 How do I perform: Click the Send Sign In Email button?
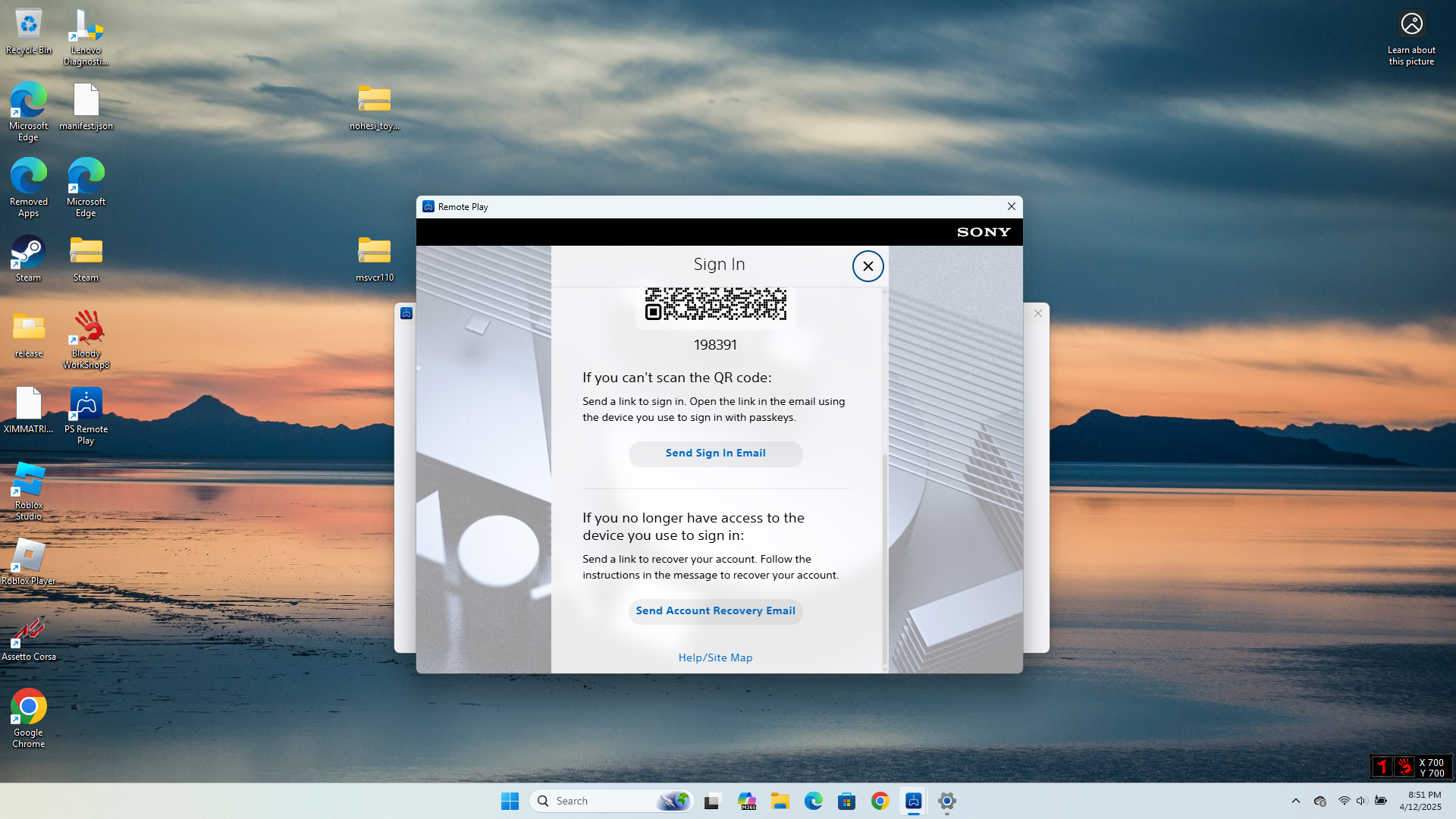pyautogui.click(x=715, y=453)
